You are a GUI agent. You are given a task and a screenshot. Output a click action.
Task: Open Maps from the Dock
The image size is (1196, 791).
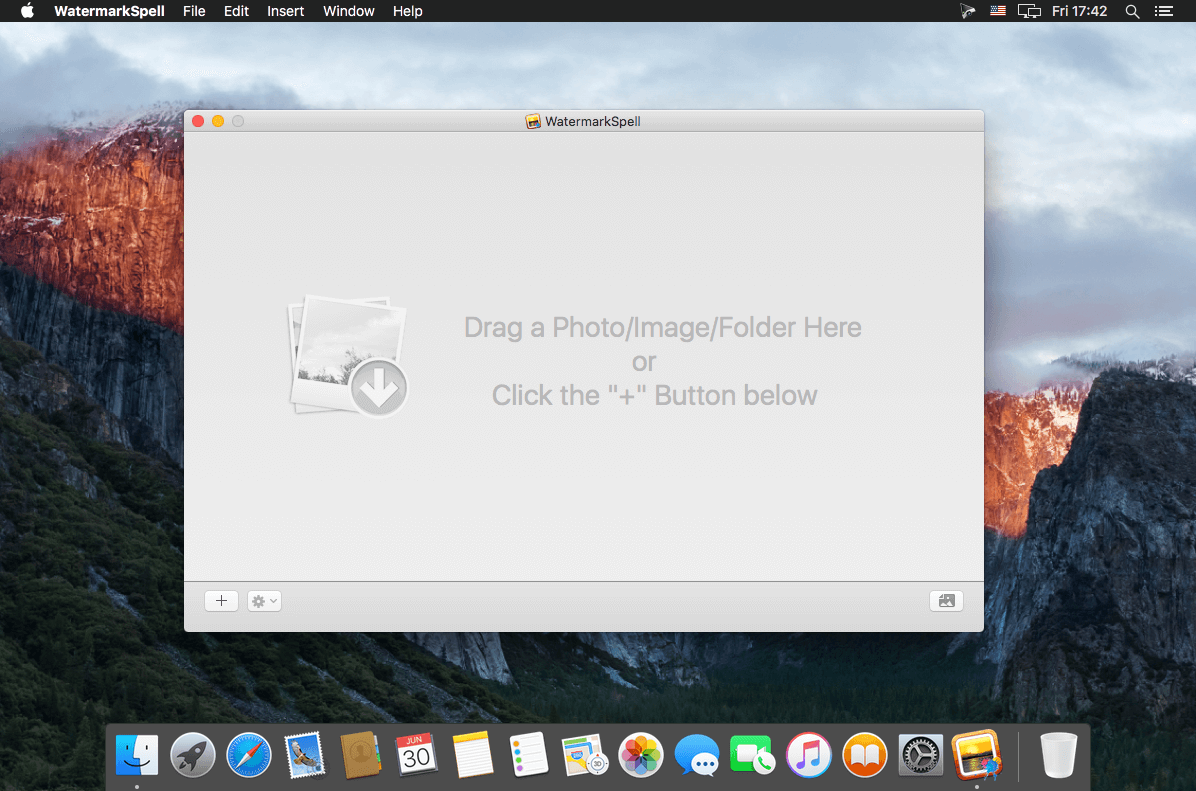pos(584,755)
